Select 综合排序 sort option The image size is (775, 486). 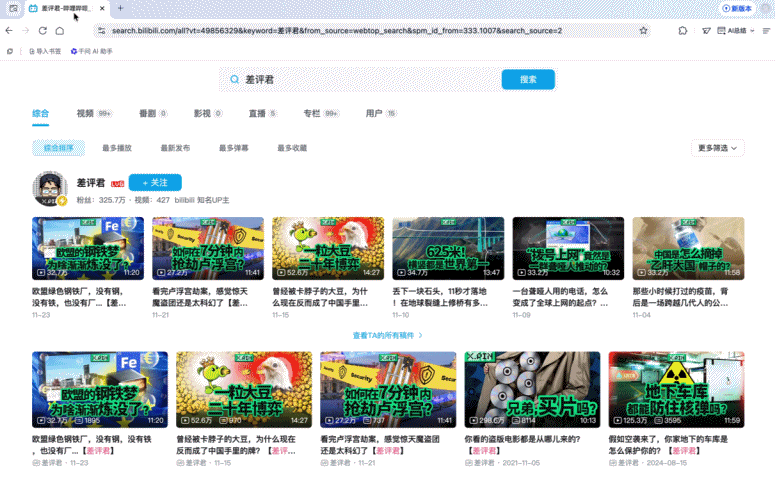(58, 148)
